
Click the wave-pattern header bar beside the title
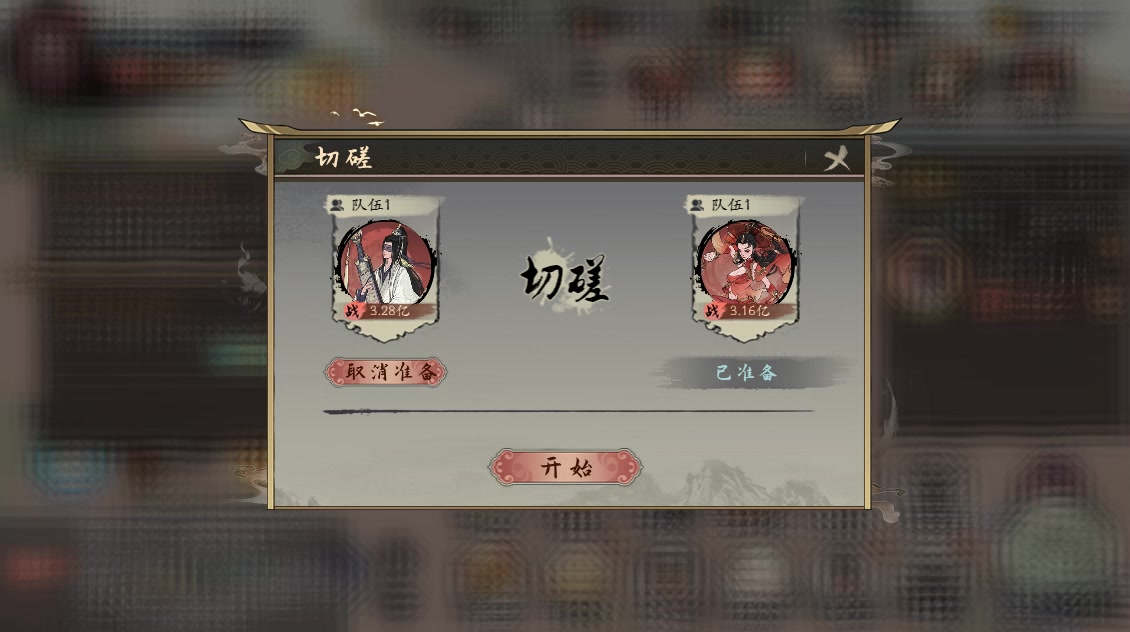coord(591,157)
